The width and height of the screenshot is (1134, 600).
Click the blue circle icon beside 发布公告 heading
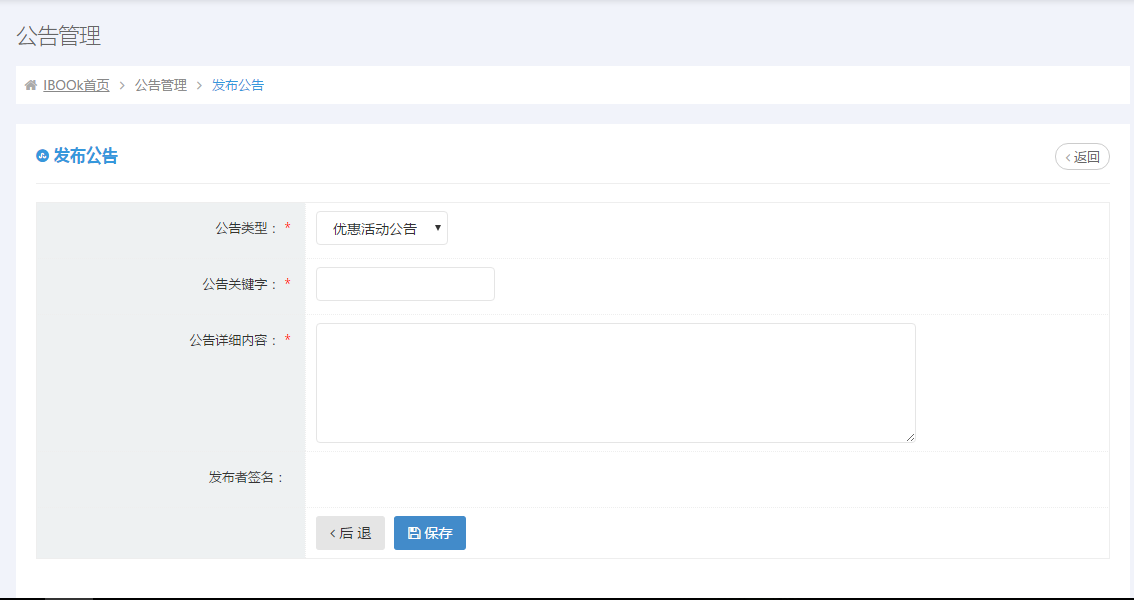[43, 156]
